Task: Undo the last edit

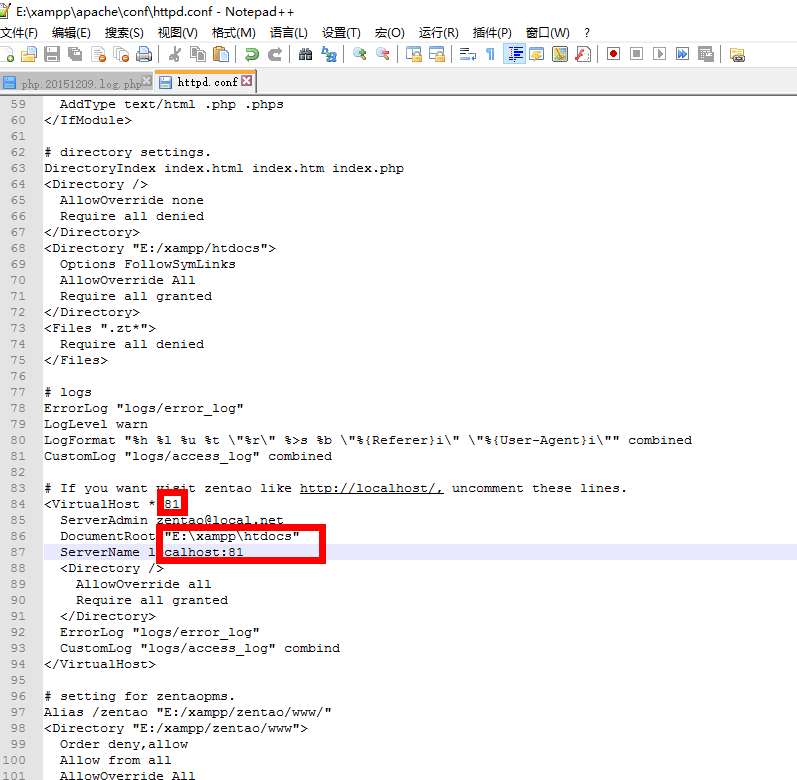Action: click(251, 54)
